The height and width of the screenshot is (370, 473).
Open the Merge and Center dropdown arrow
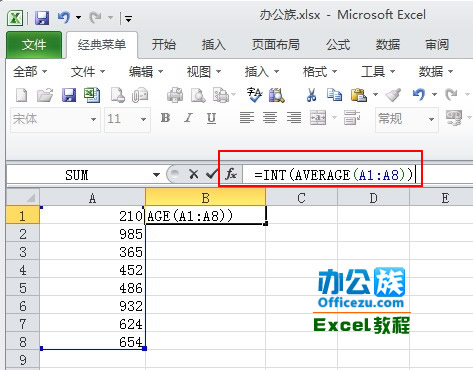click(334, 117)
